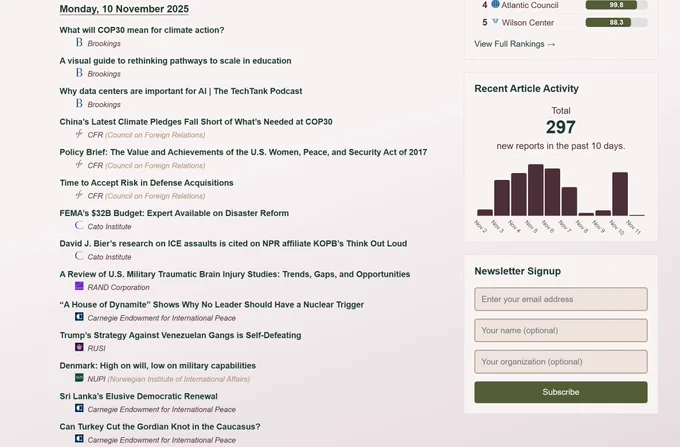Click Brookings logo under the COP30 article
Viewport: 680px width, 447px height.
pyautogui.click(x=79, y=42)
